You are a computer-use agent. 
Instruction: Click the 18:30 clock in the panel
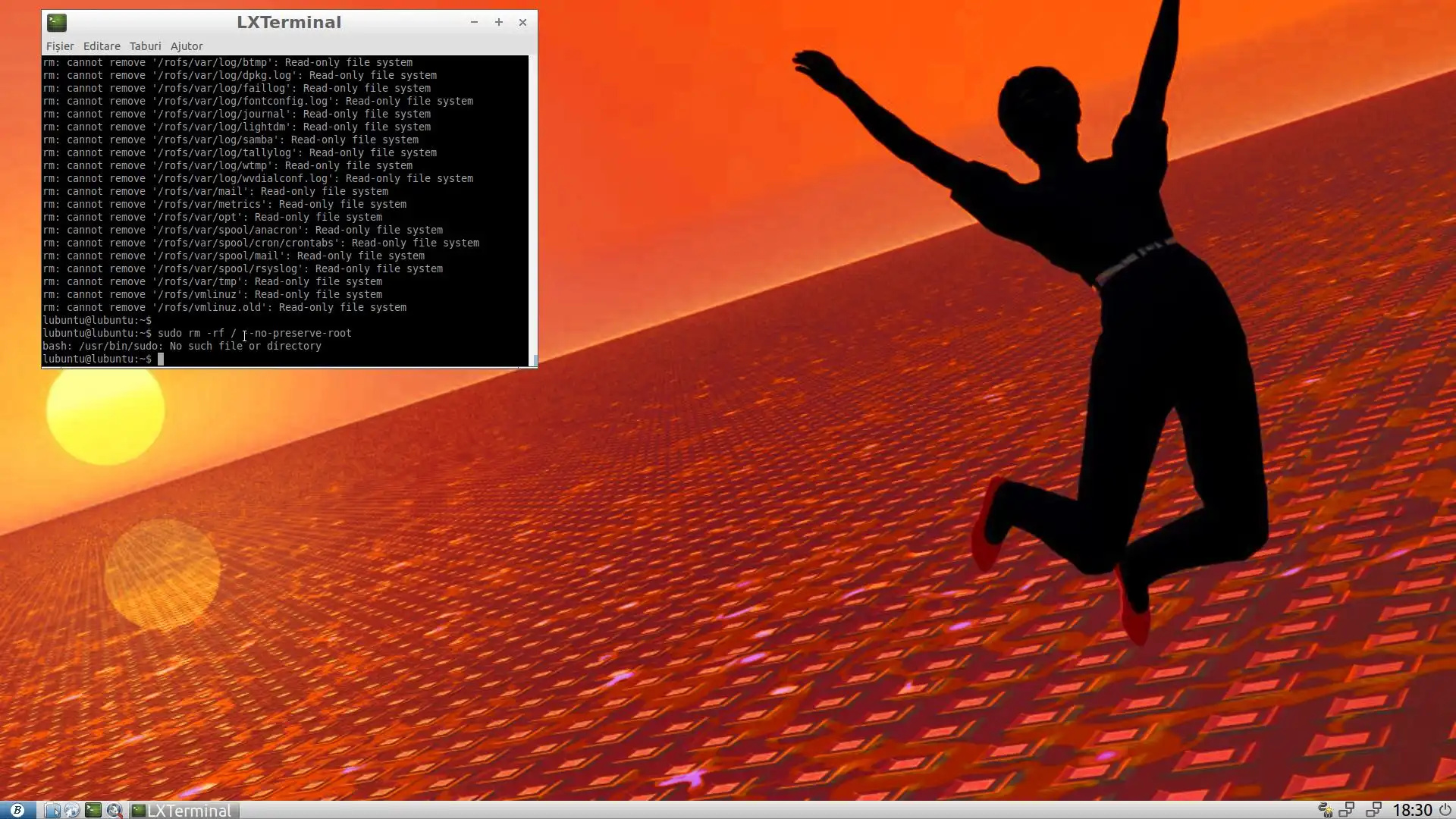1412,810
